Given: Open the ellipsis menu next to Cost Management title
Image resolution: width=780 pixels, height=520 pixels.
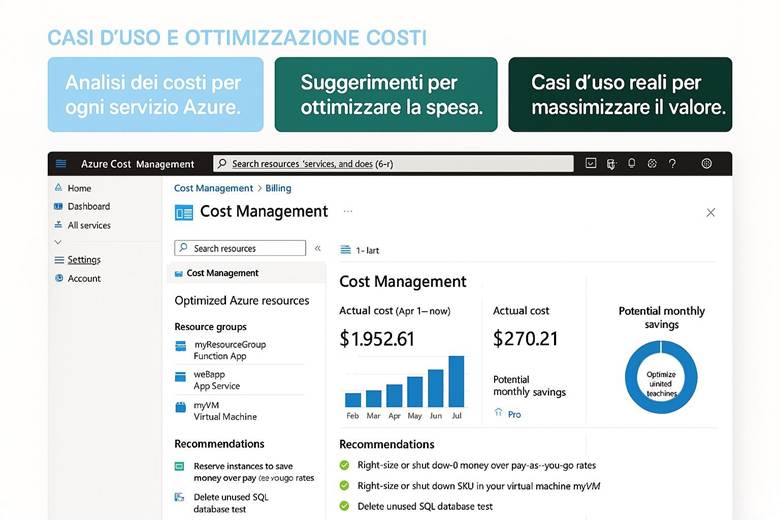Looking at the screenshot, I should 348,212.
